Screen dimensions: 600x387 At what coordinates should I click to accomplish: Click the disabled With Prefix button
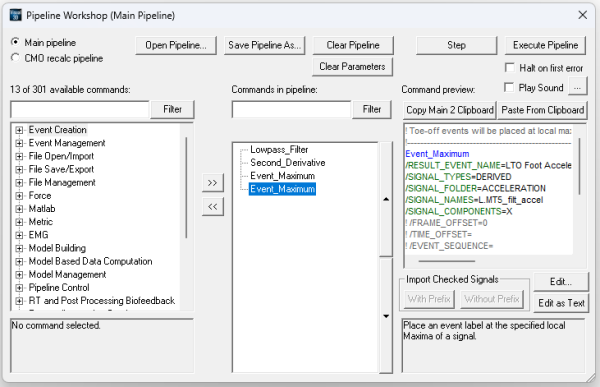[x=429, y=299]
